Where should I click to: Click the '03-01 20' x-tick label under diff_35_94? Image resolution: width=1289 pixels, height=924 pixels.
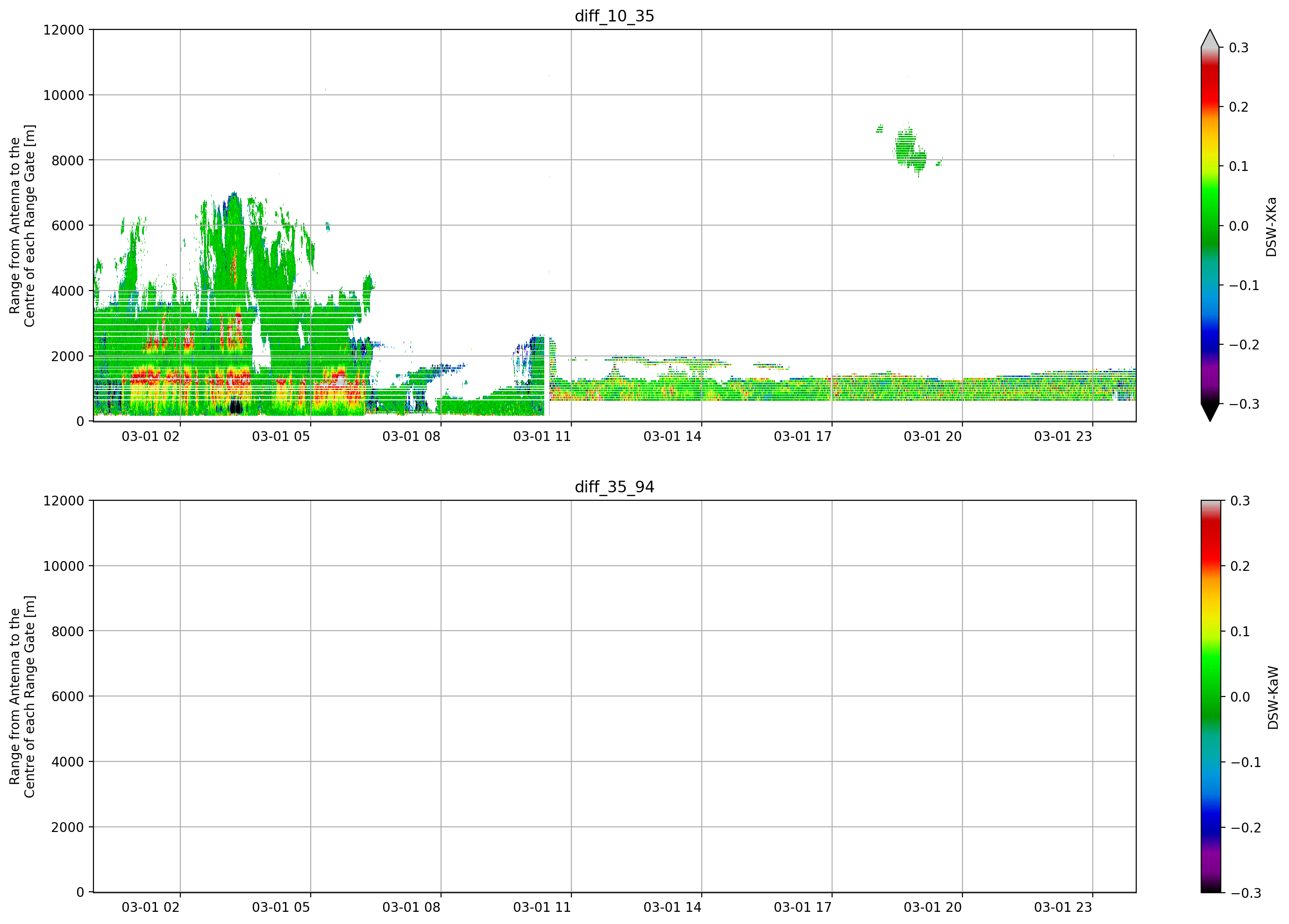pos(933,908)
